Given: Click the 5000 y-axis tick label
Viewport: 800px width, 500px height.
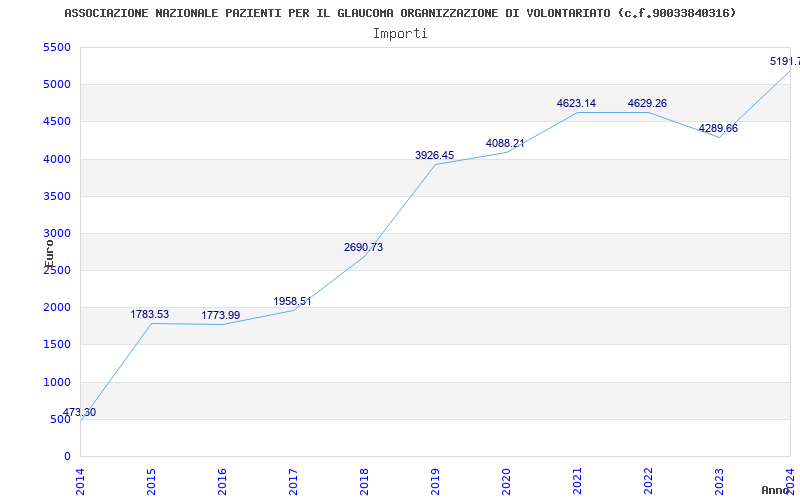Looking at the screenshot, I should [x=57, y=85].
